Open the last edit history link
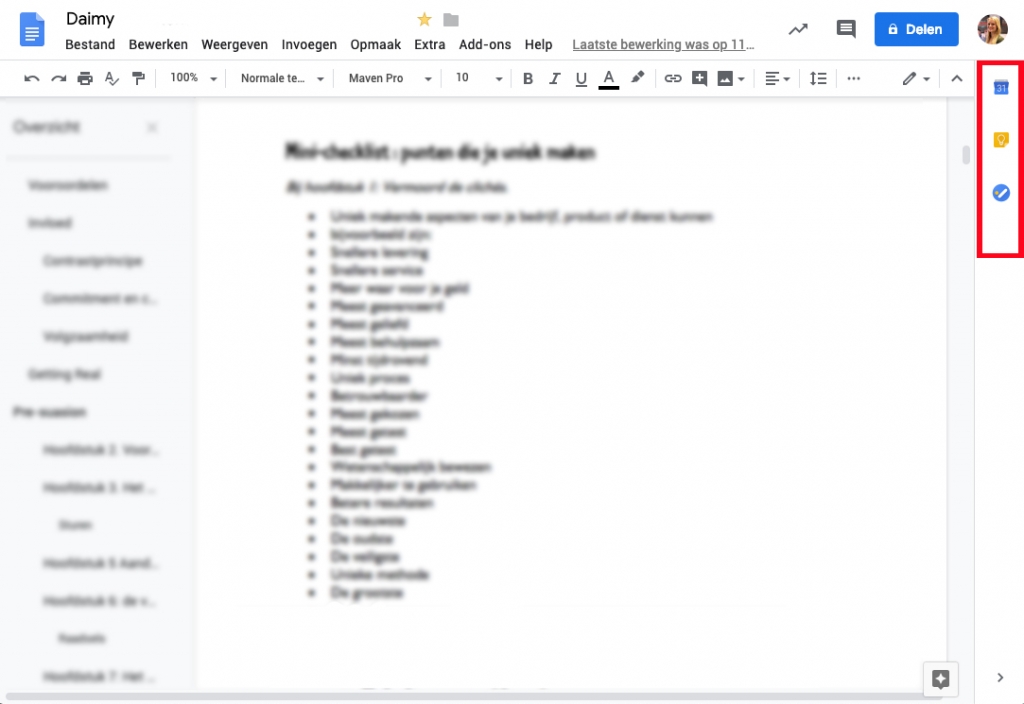This screenshot has width=1024, height=704. (x=663, y=44)
